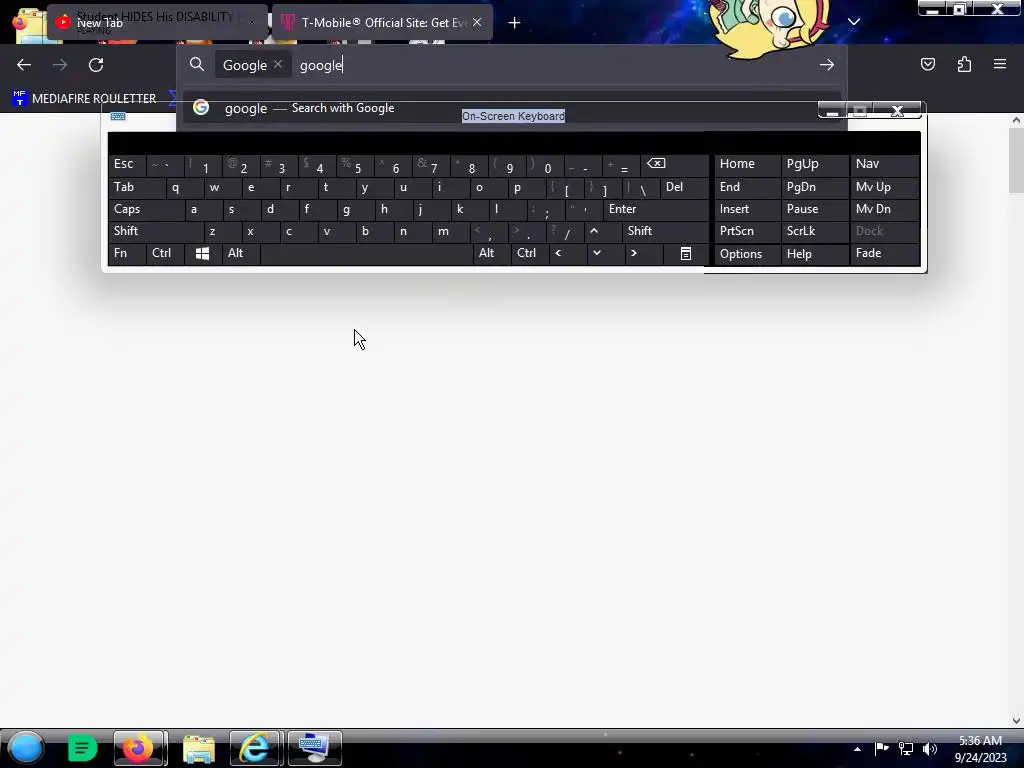Tap the right arrow key
The width and height of the screenshot is (1024, 768).
pos(643,253)
